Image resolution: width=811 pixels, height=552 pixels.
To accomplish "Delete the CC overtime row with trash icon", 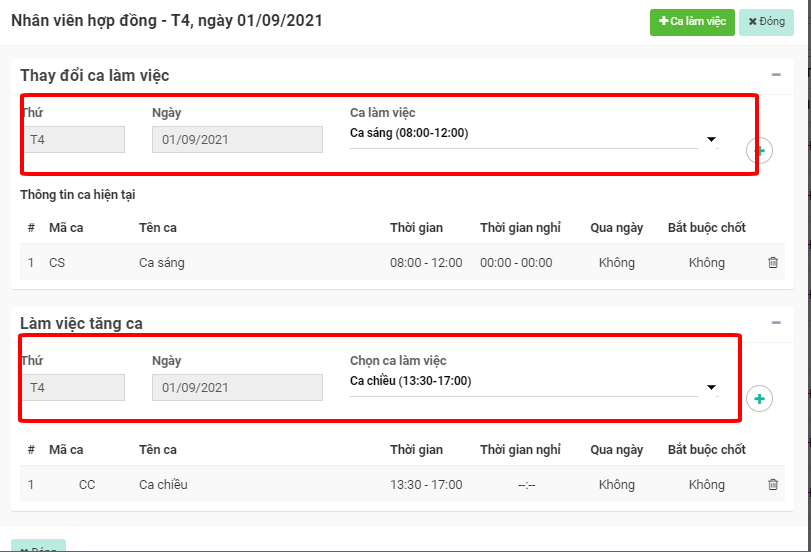I will [772, 485].
